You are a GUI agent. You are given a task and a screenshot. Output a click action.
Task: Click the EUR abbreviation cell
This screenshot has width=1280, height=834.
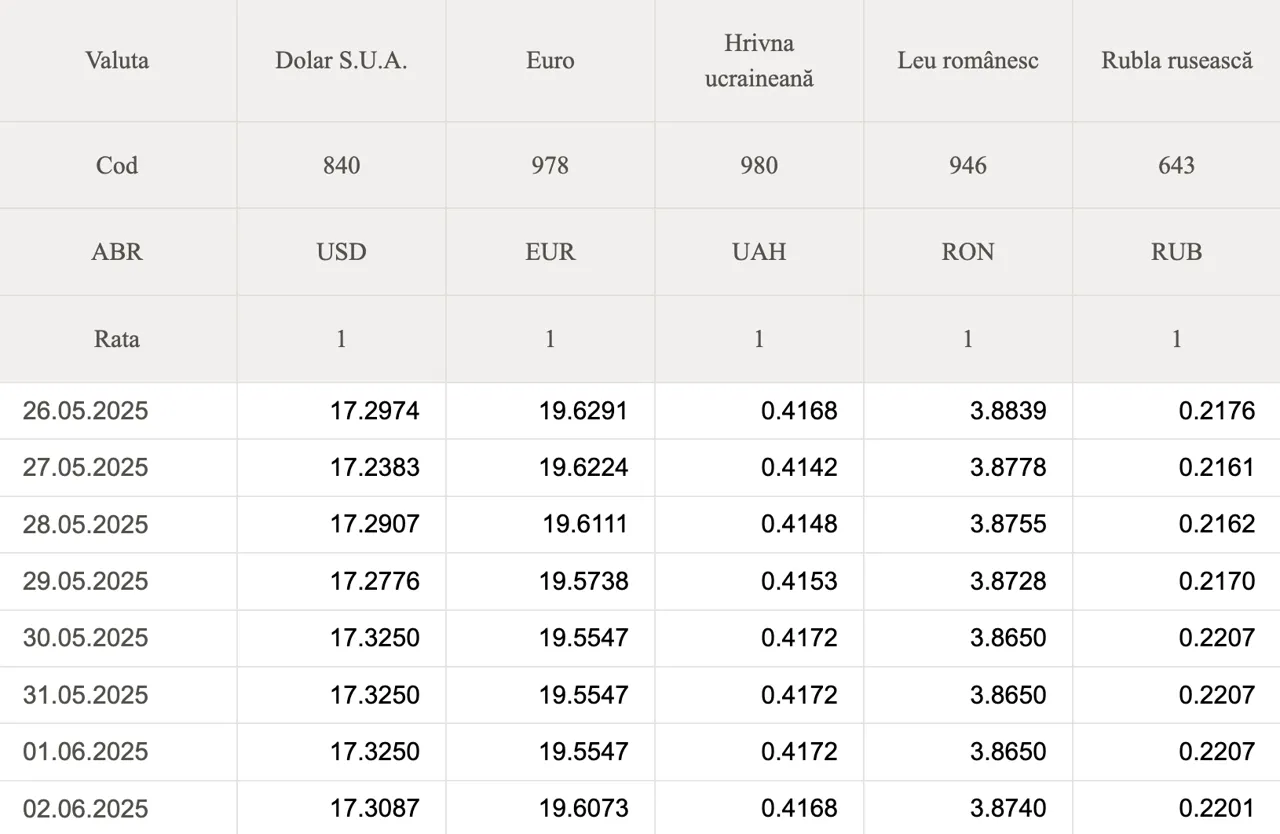[x=550, y=252]
